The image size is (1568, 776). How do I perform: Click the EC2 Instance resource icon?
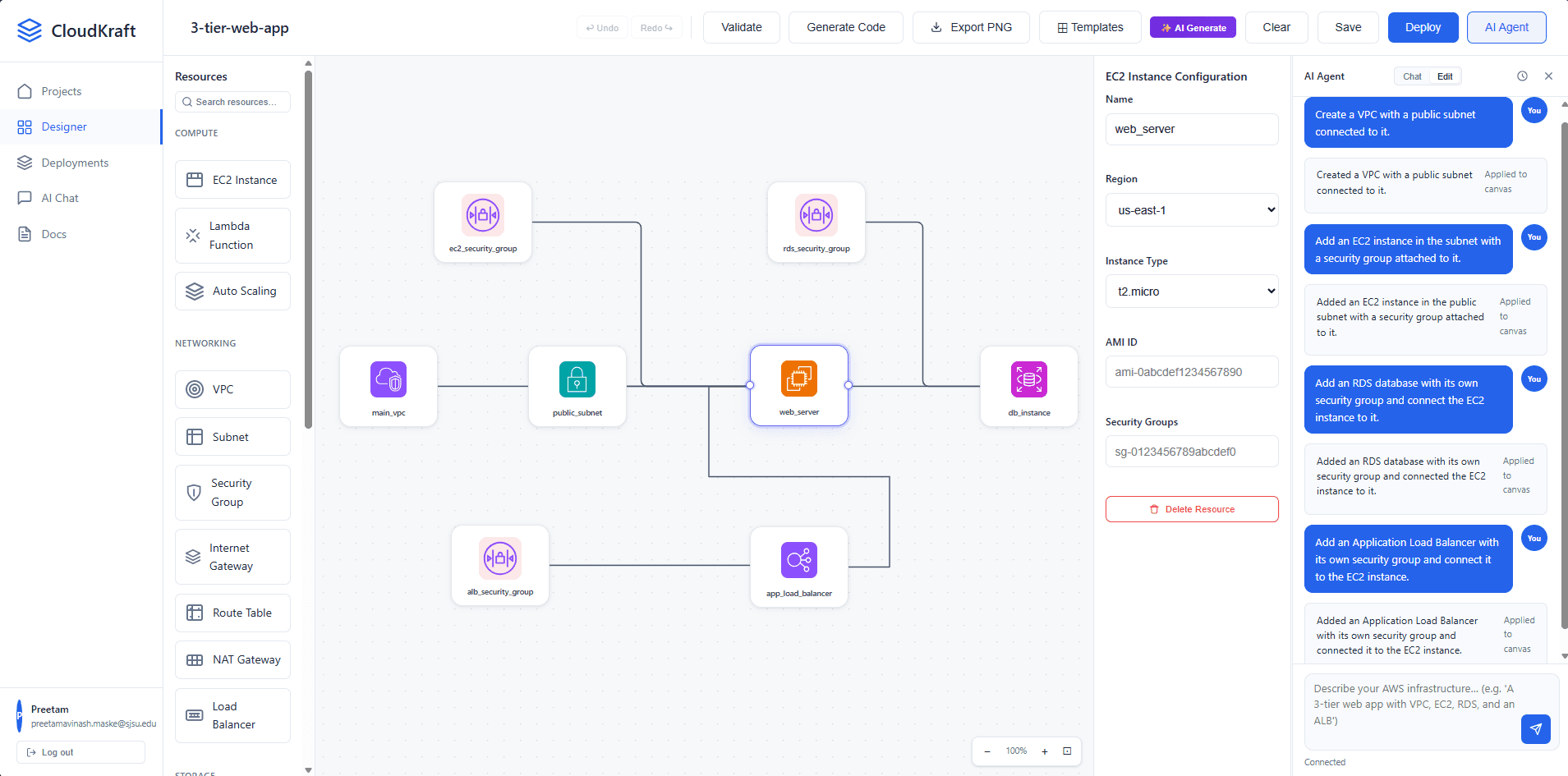tap(195, 180)
